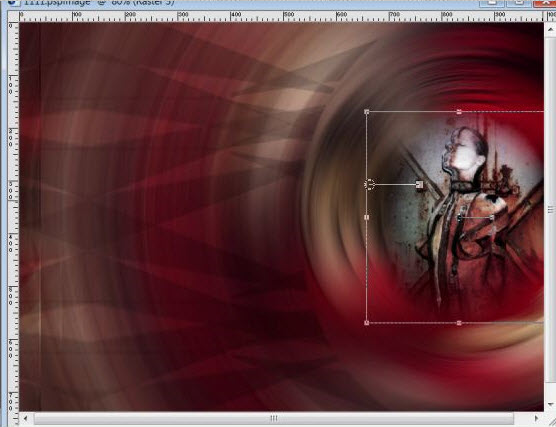Click the vertical scrollbar's down arrow

pyautogui.click(x=550, y=404)
